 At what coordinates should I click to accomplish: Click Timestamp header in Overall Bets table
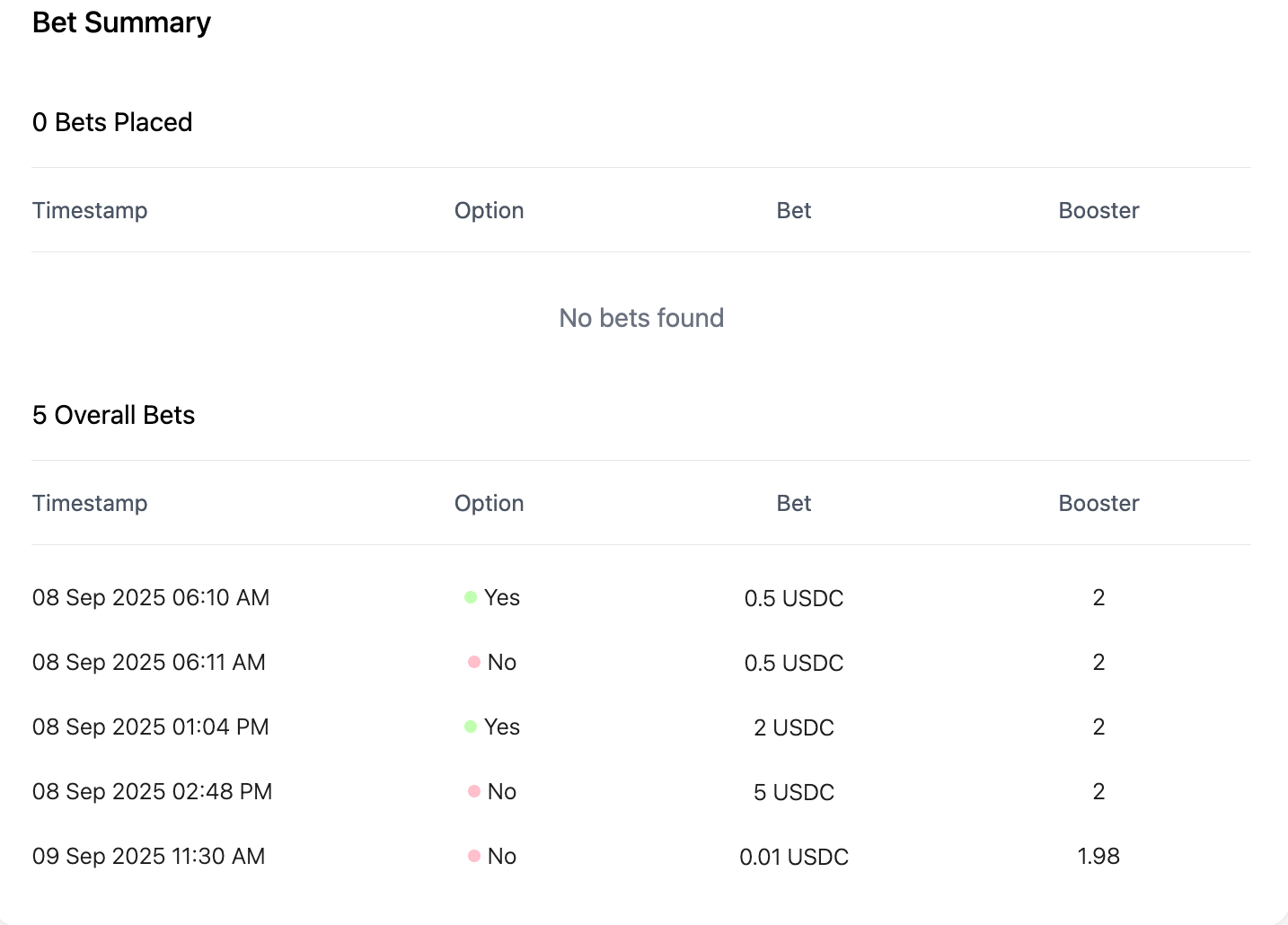[90, 503]
